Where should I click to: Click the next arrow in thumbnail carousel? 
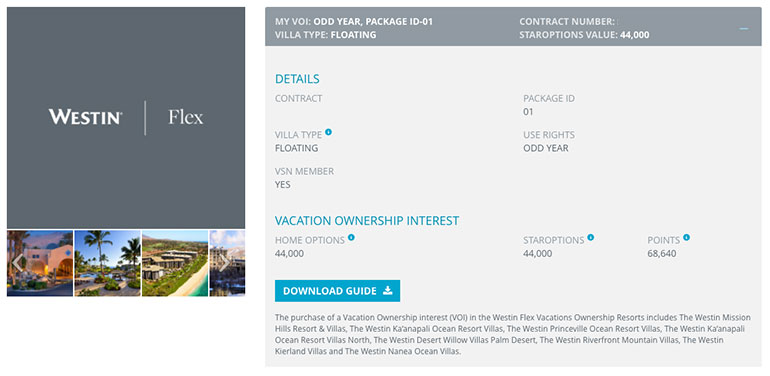pos(224,263)
